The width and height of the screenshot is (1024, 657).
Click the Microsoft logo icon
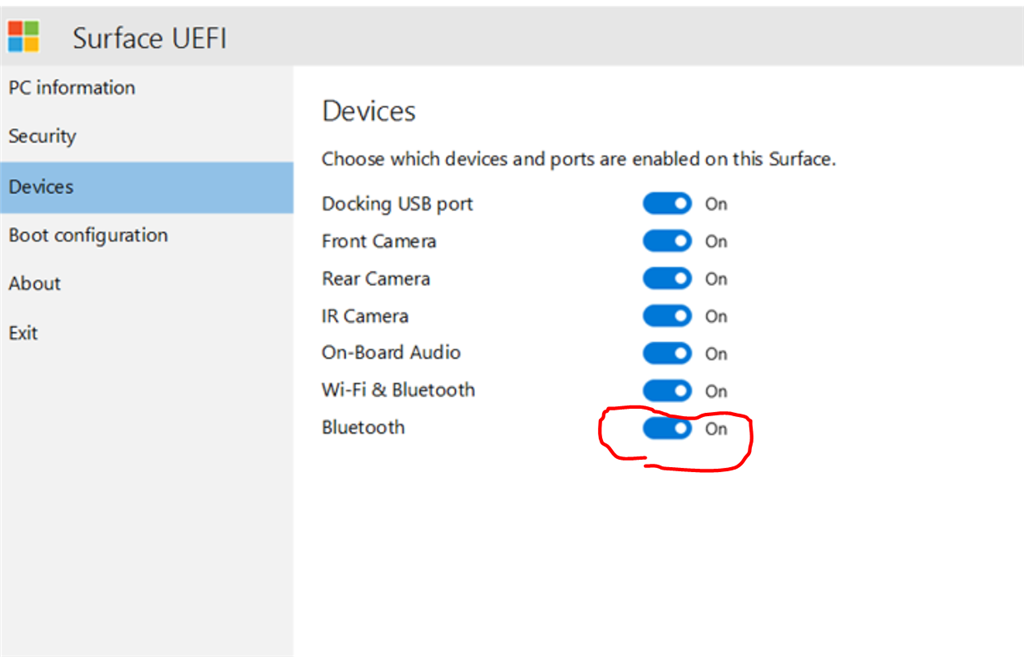[x=23, y=36]
